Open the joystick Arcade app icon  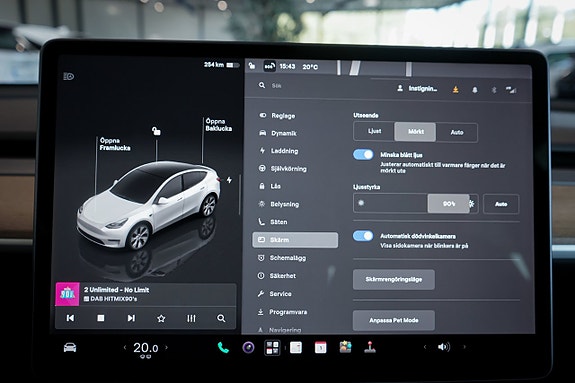pos(370,347)
